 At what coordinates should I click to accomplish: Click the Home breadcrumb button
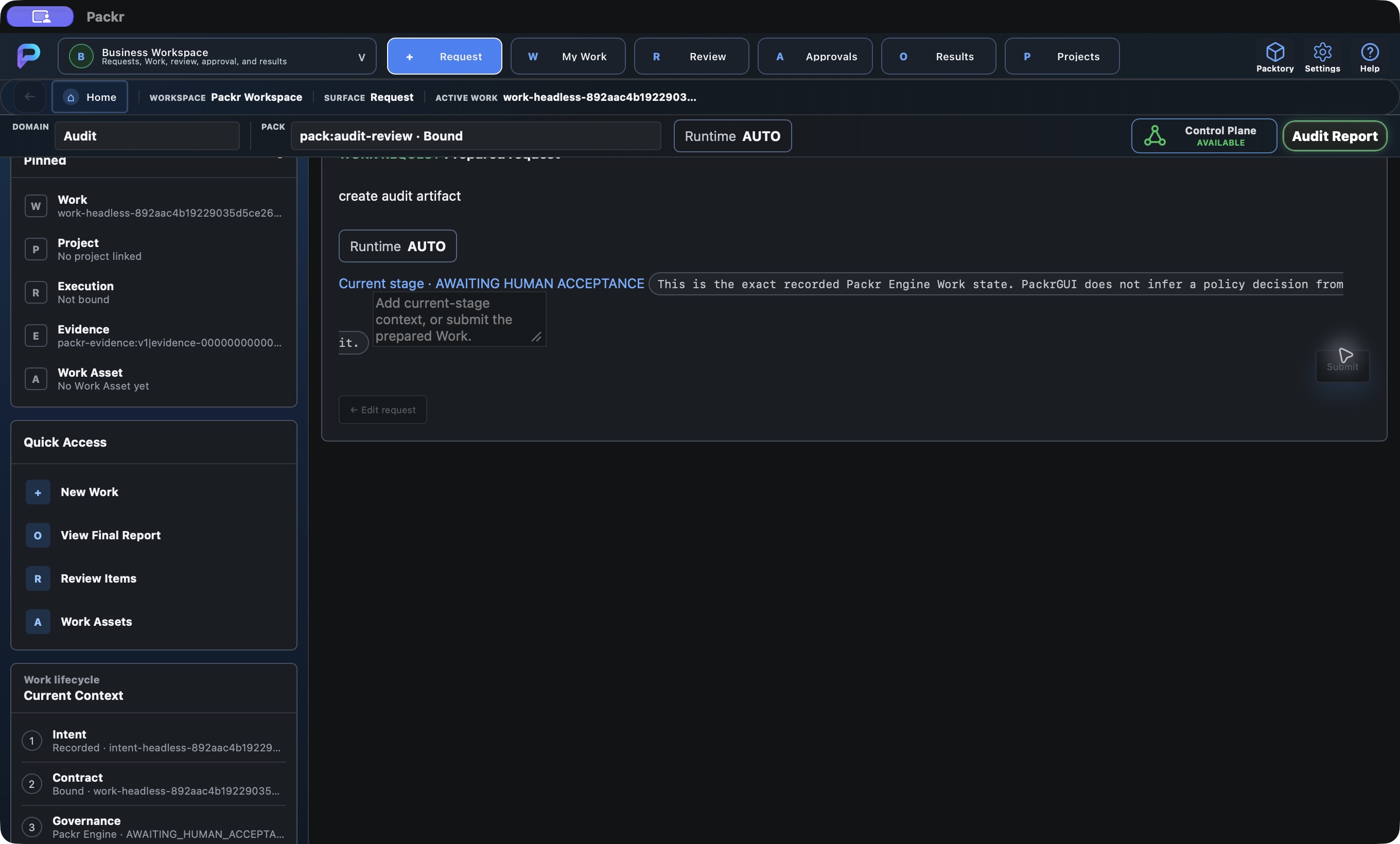[x=90, y=97]
